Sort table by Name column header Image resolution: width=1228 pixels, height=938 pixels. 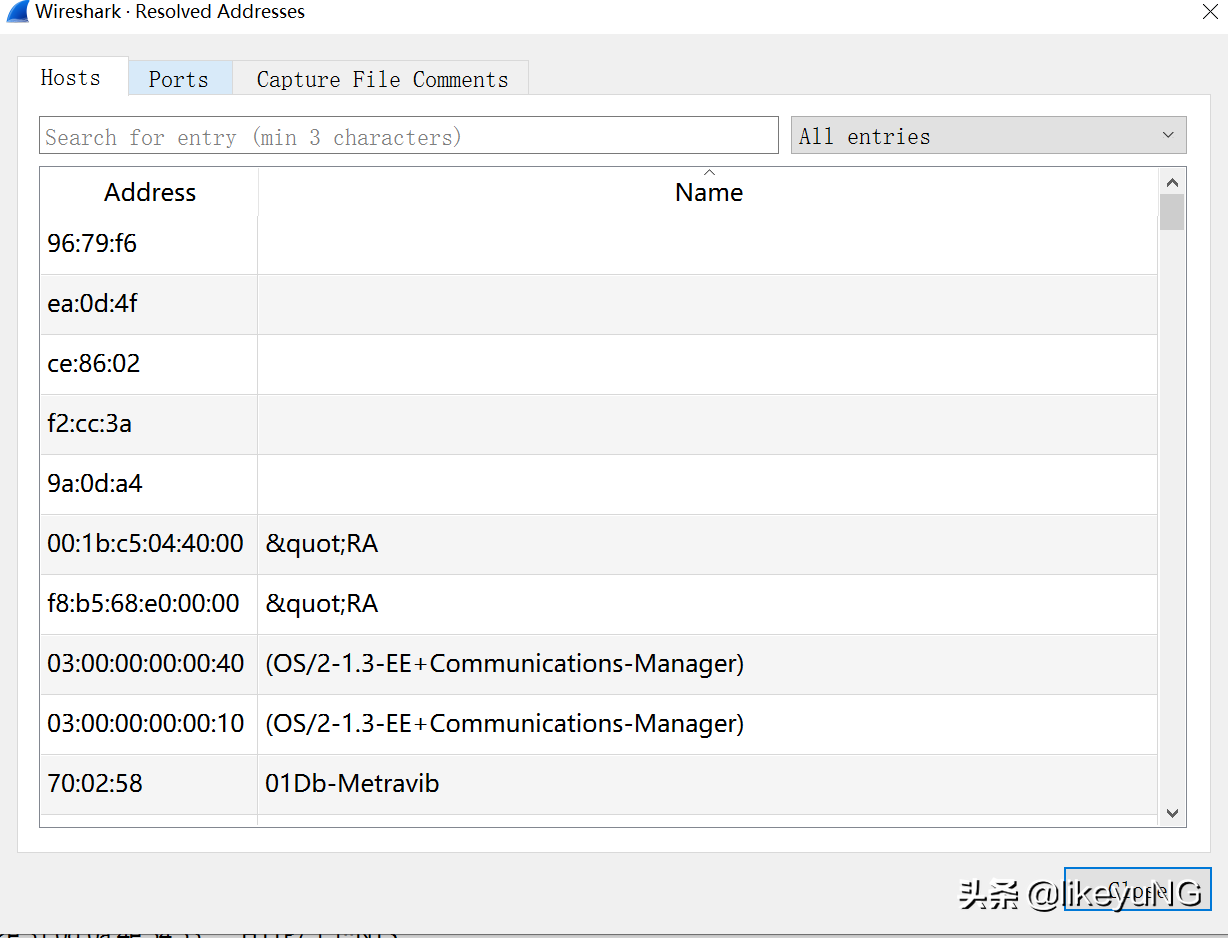[x=708, y=192]
